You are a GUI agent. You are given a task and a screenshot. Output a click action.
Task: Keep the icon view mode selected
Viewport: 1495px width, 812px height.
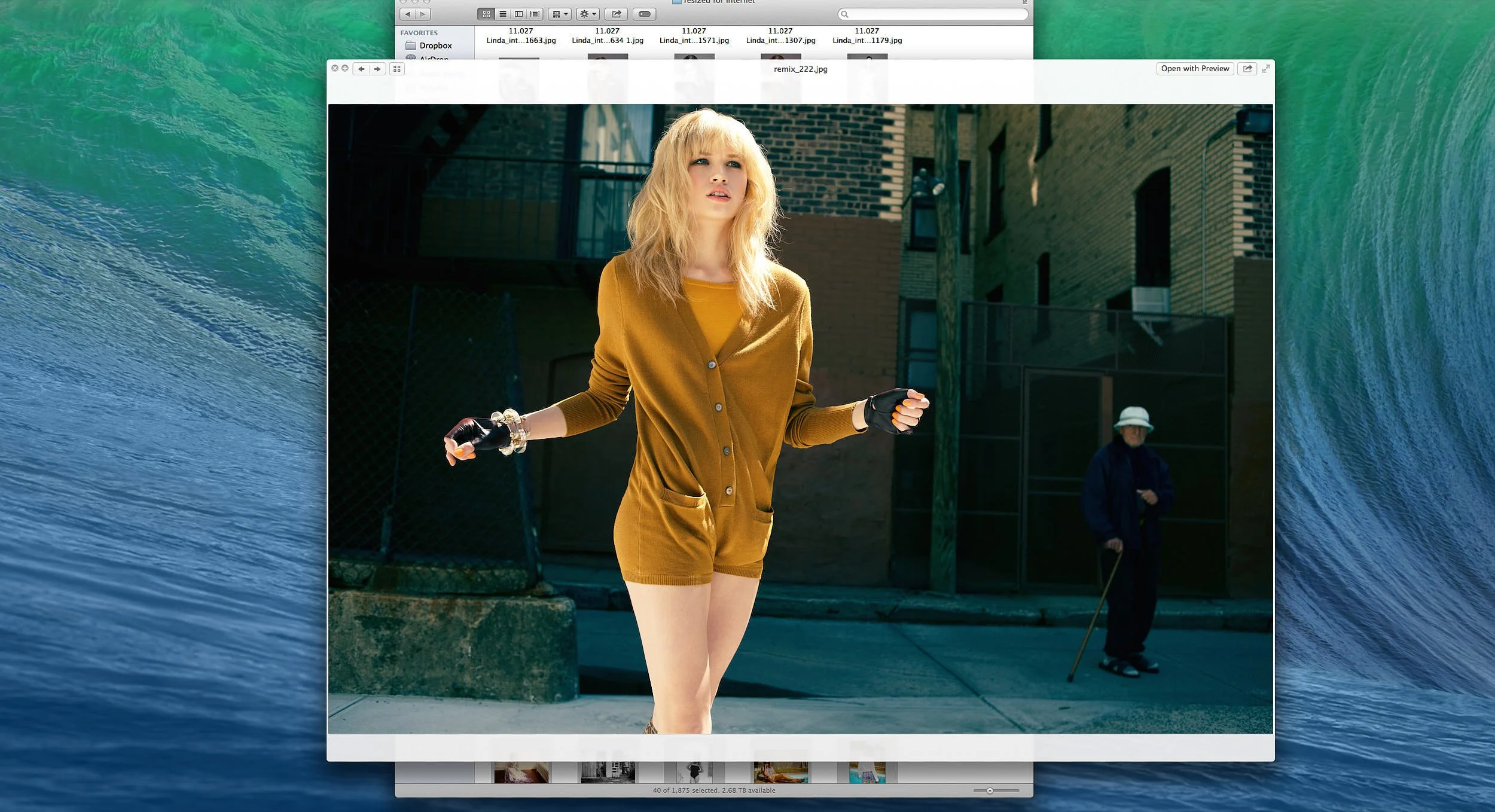pos(486,13)
